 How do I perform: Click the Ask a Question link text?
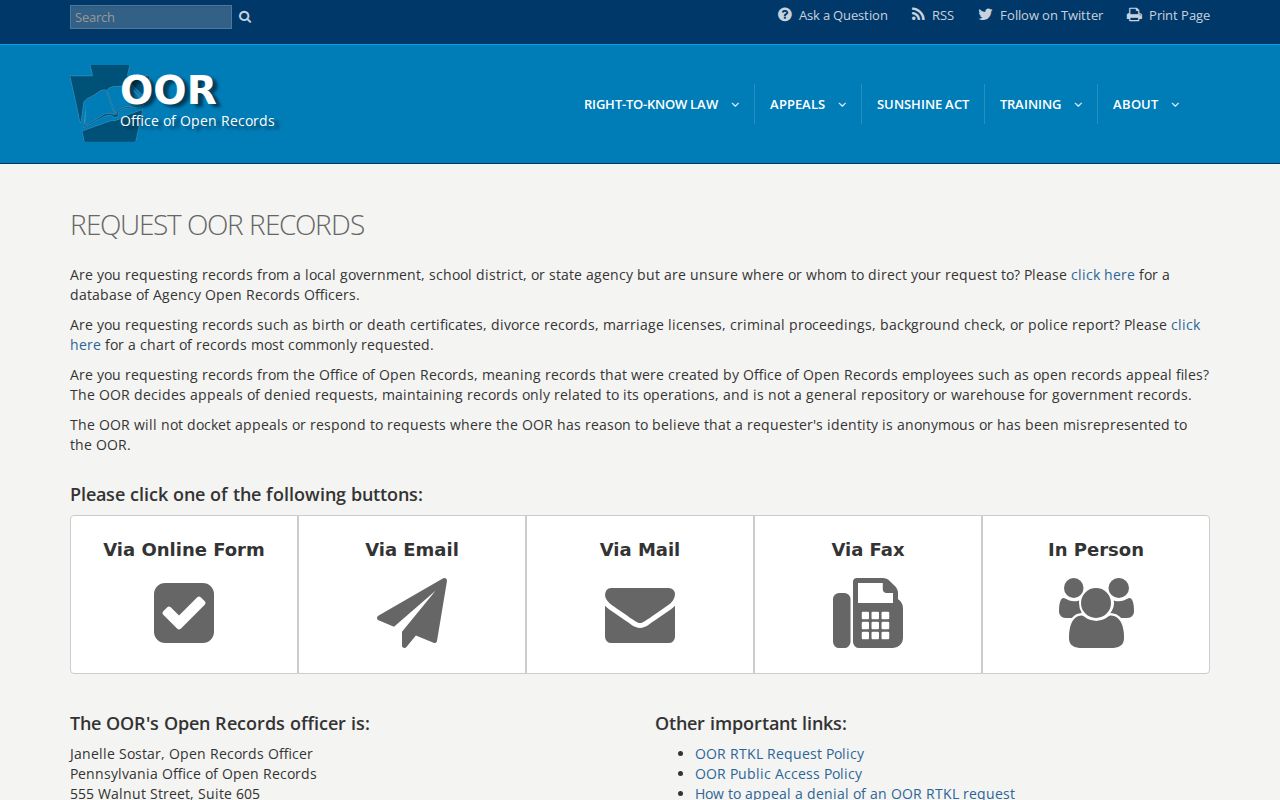pos(843,15)
